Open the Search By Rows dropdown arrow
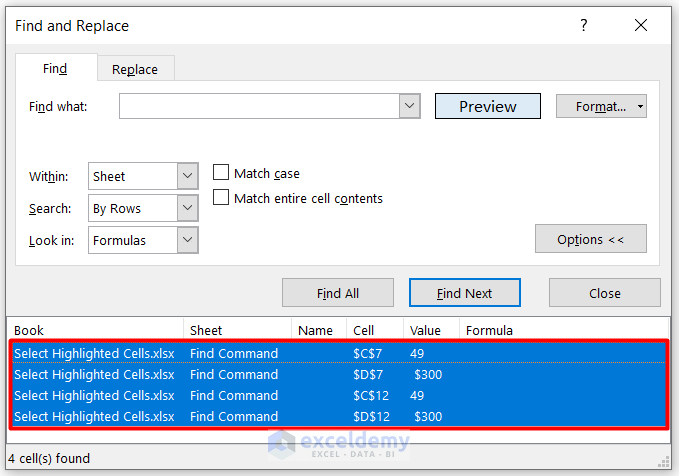Viewport: 679px width, 476px height. click(188, 208)
